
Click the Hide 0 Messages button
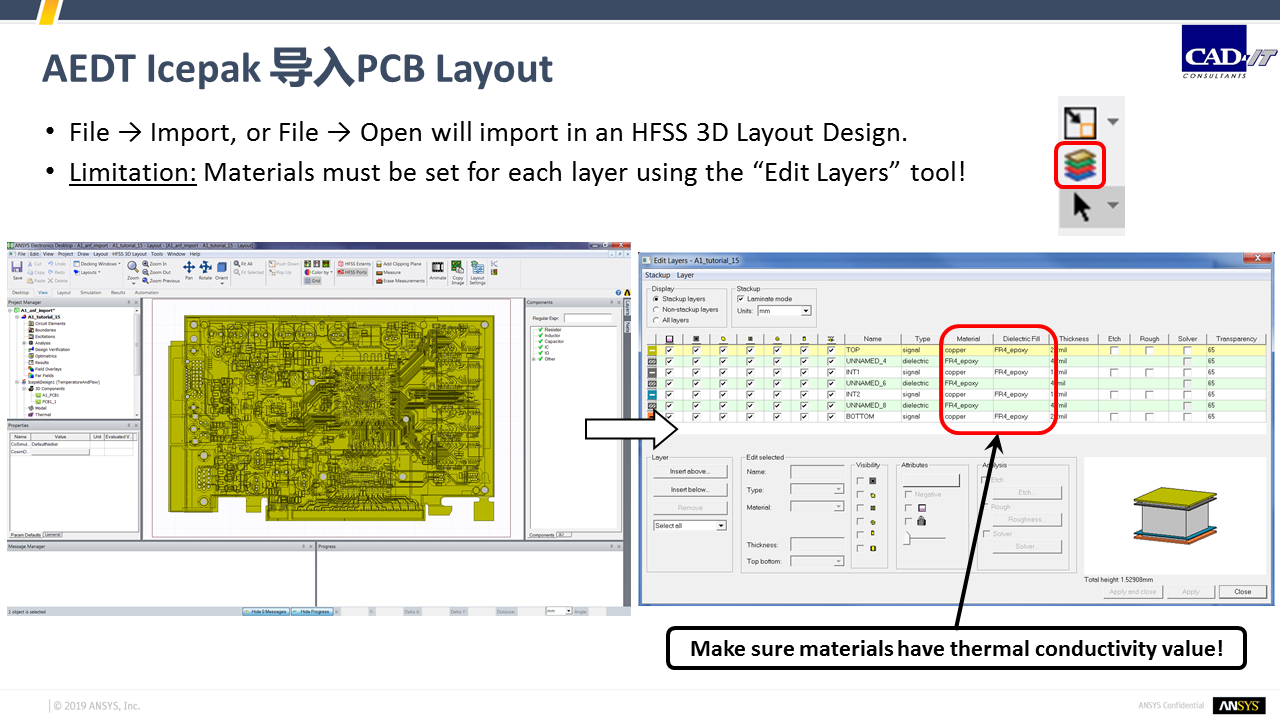click(x=266, y=611)
